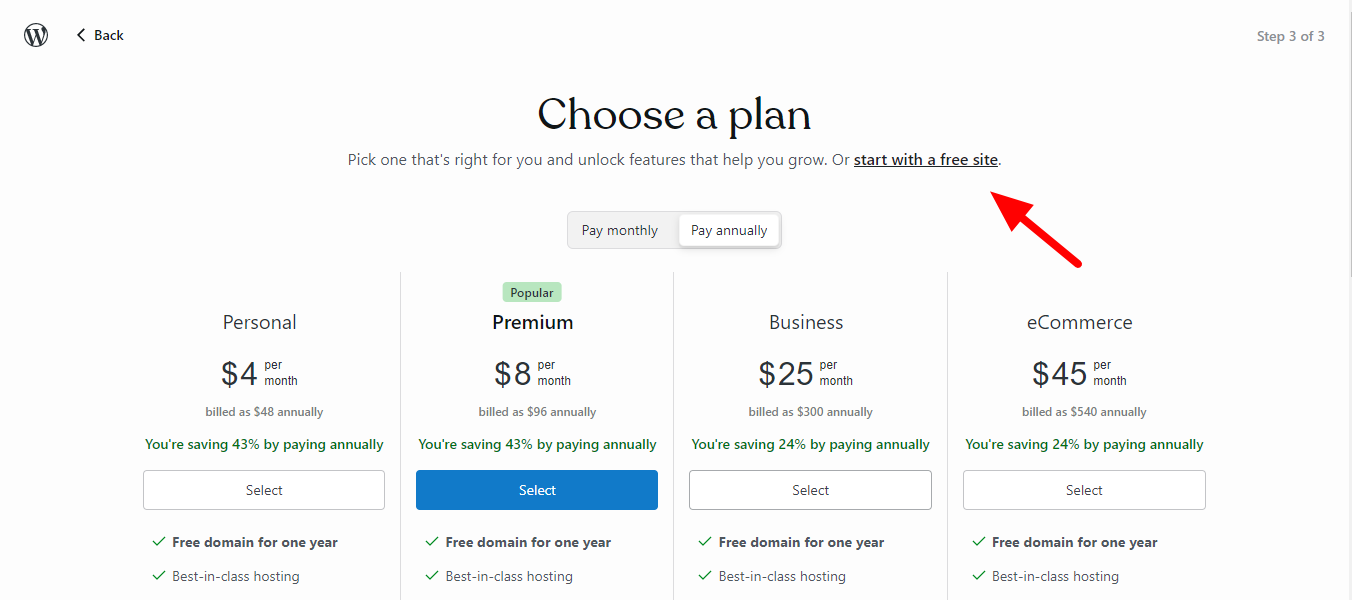Click the Premium plan heading
Image resolution: width=1352 pixels, height=600 pixels.
533,323
